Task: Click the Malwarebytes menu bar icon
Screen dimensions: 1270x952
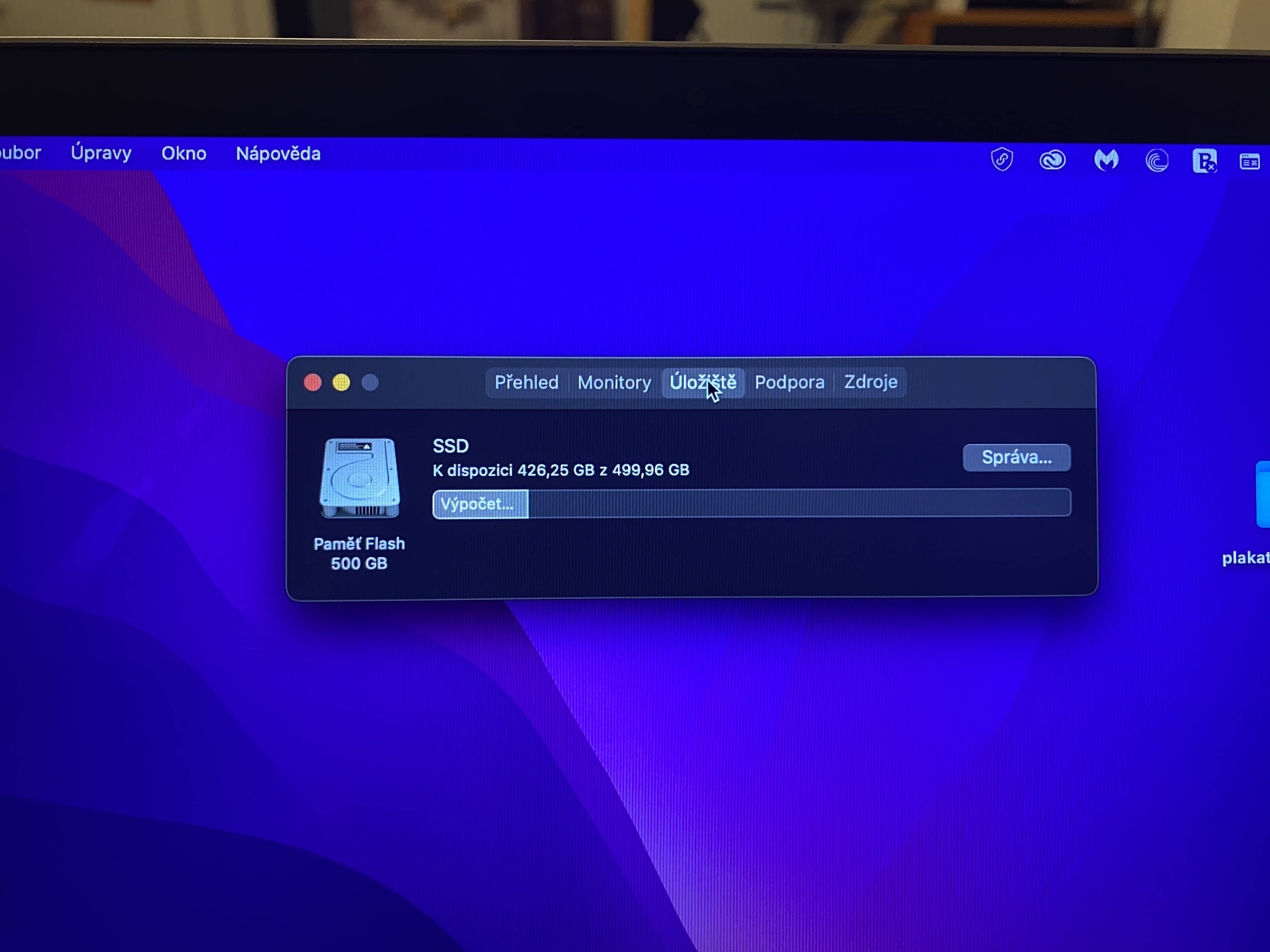Action: pos(1106,160)
